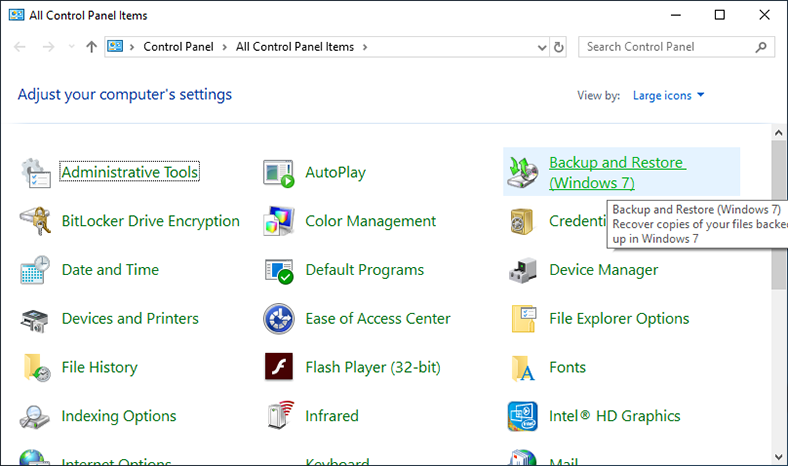The image size is (788, 466).
Task: Open Indexing Options link
Action: (x=119, y=416)
